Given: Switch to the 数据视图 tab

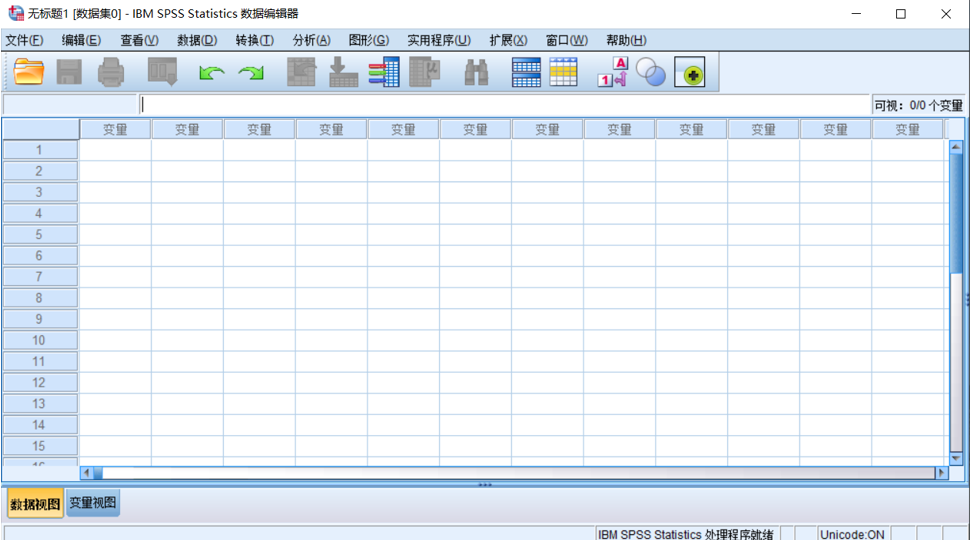Looking at the screenshot, I should tap(35, 504).
